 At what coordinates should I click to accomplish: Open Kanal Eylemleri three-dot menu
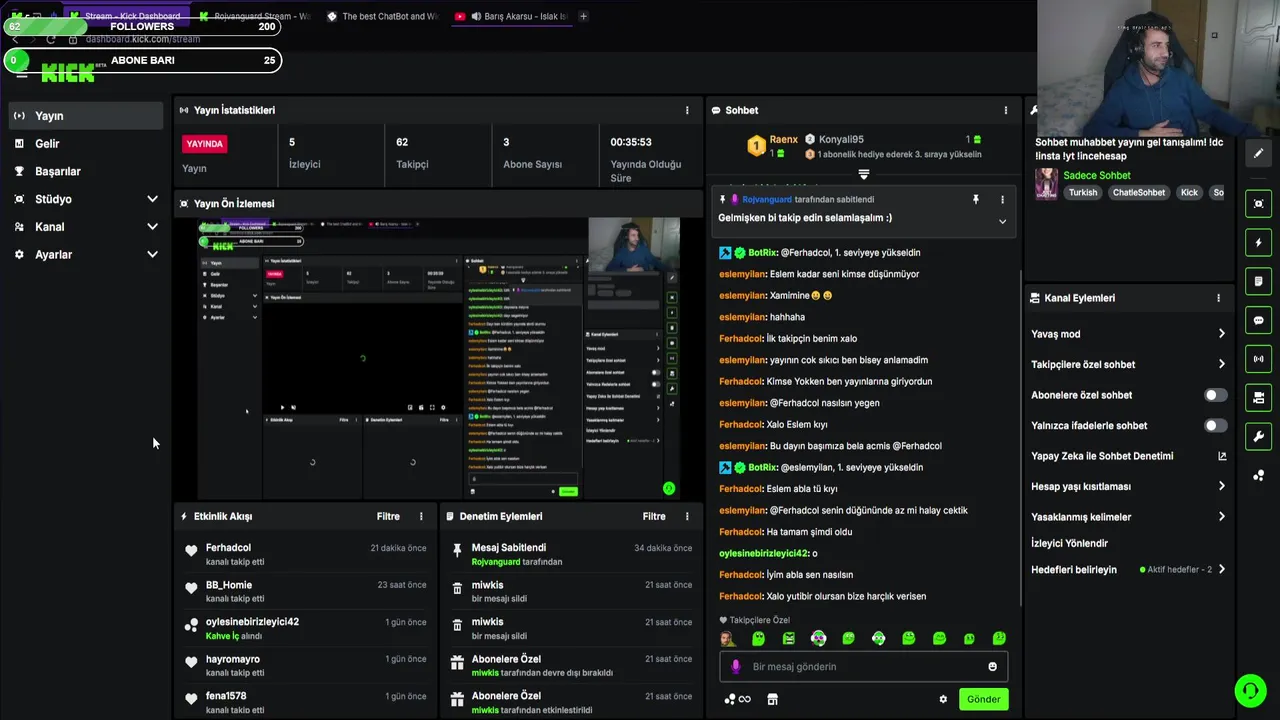click(x=1218, y=298)
